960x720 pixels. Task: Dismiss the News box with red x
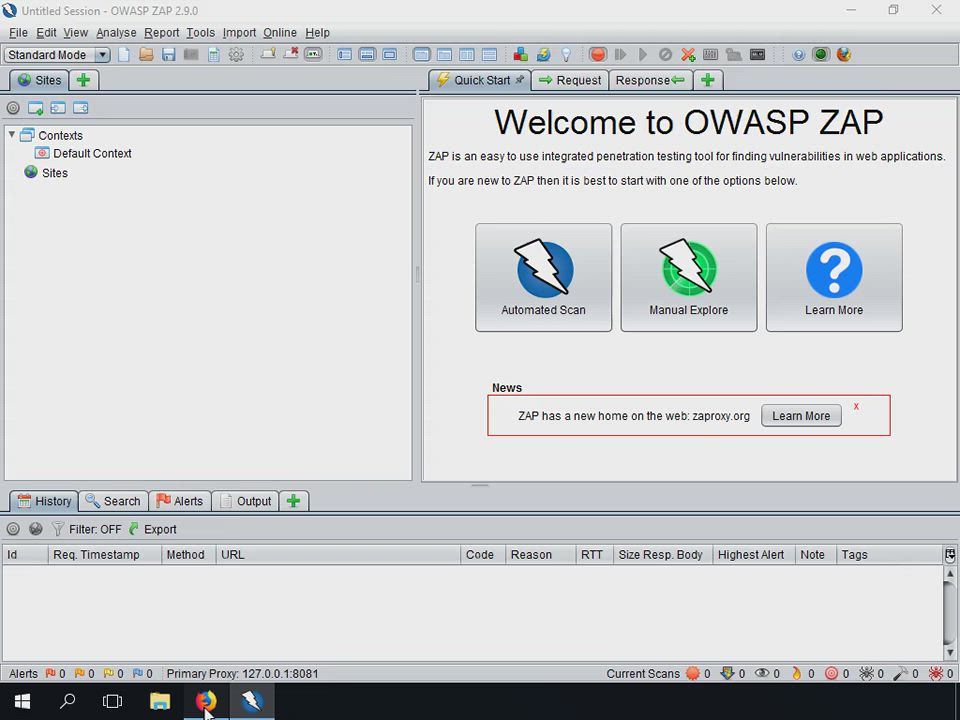[x=856, y=406]
